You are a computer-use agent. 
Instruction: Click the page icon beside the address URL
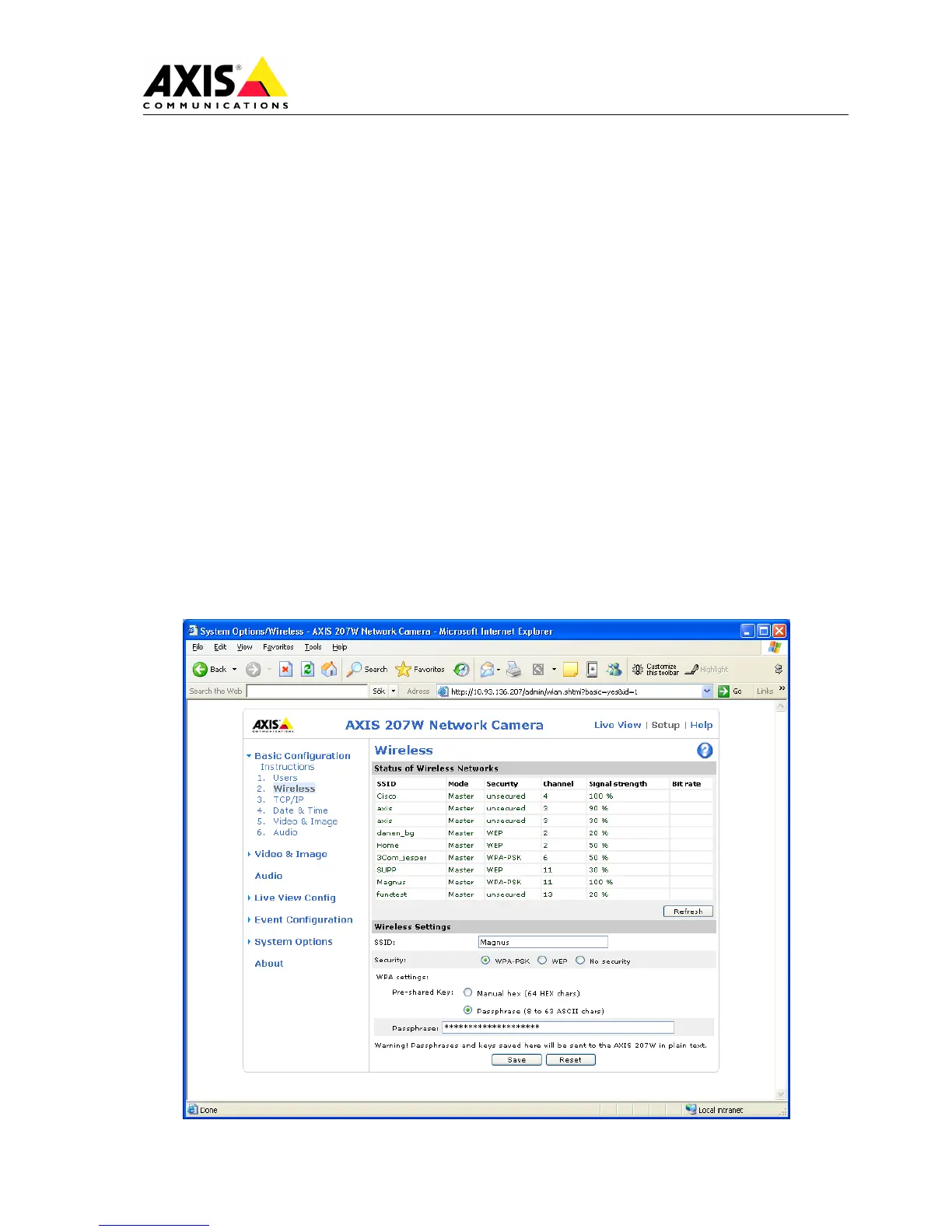pos(443,691)
